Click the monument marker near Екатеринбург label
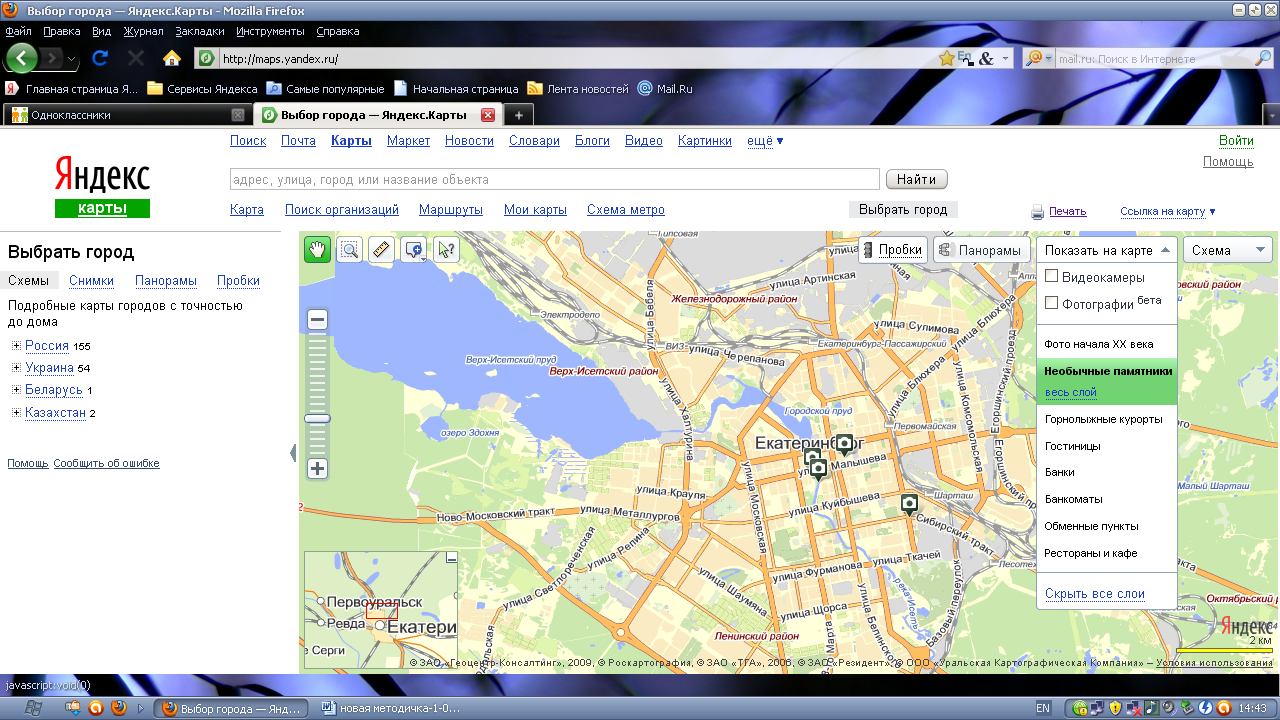Viewport: 1280px width, 720px height. point(843,443)
